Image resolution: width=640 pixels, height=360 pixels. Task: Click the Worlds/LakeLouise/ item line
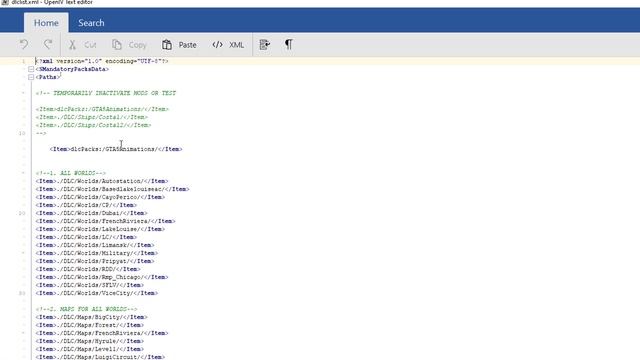100,229
